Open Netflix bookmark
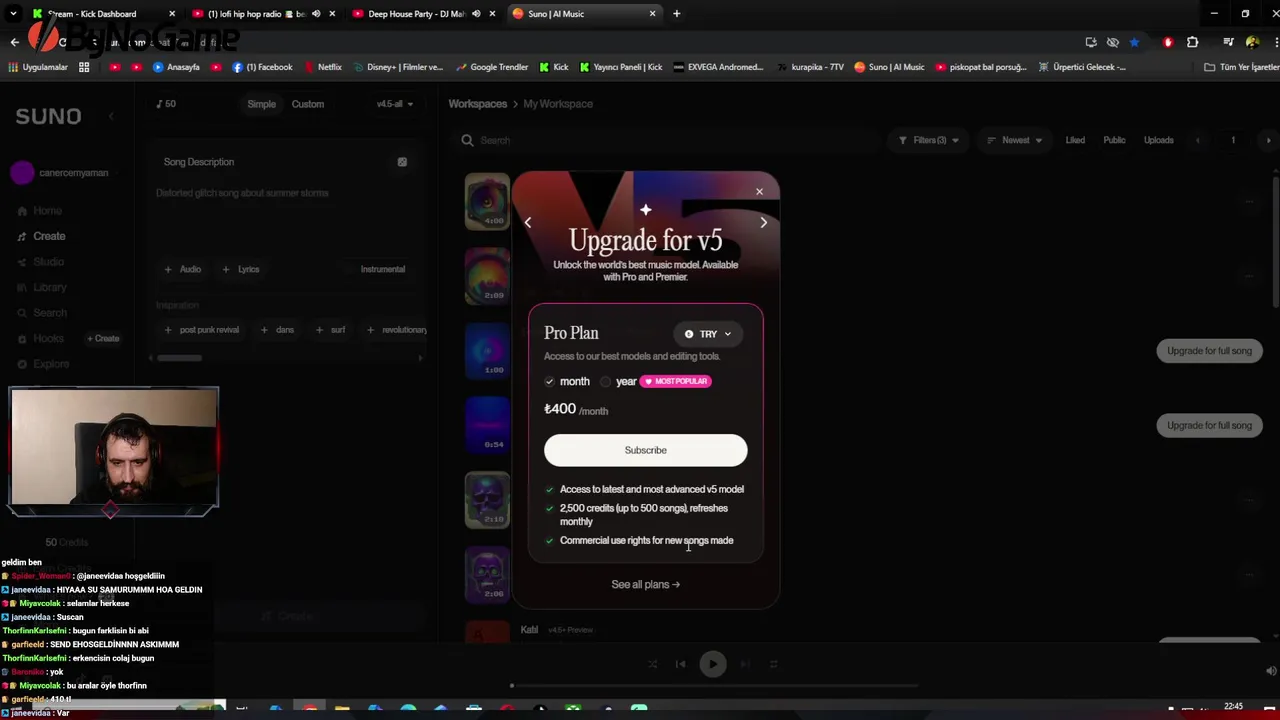 (322, 67)
